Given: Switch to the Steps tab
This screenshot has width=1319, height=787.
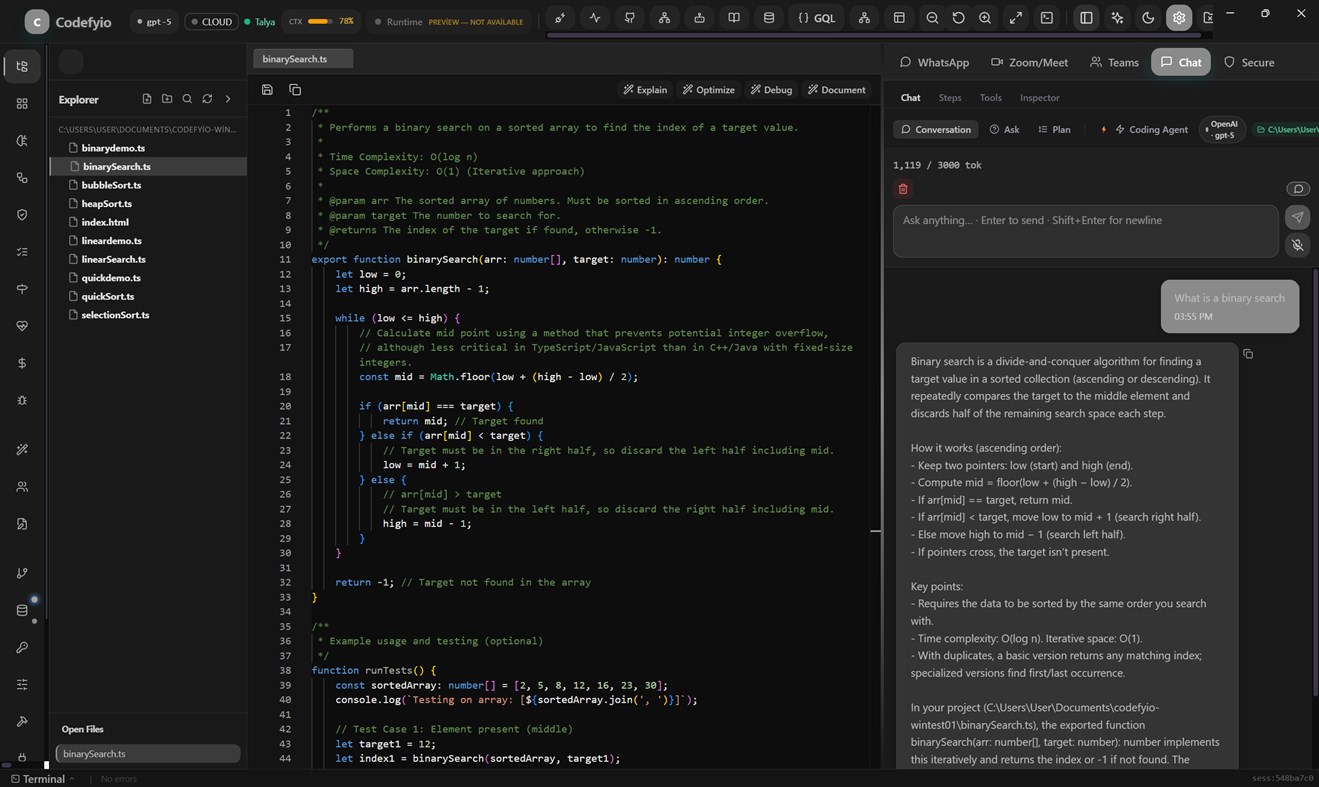Looking at the screenshot, I should (x=950, y=98).
